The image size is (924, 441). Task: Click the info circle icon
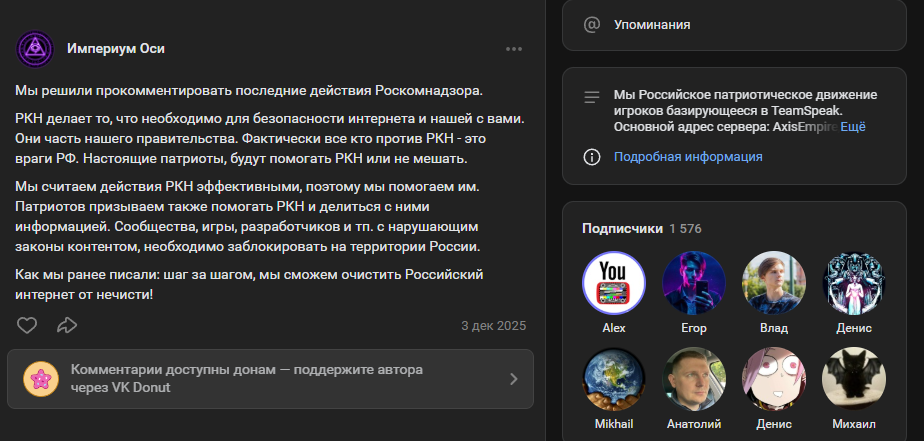click(x=592, y=157)
